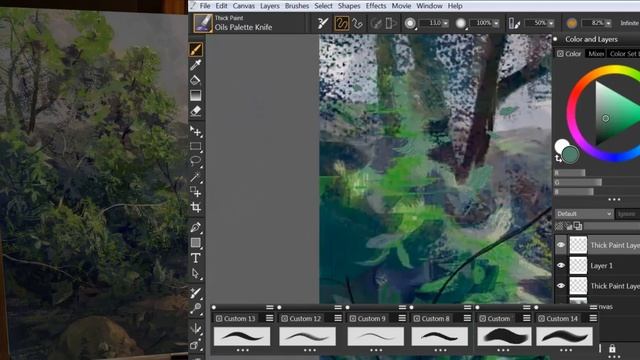Open the Shapes menu
640x360 pixels.
click(349, 6)
